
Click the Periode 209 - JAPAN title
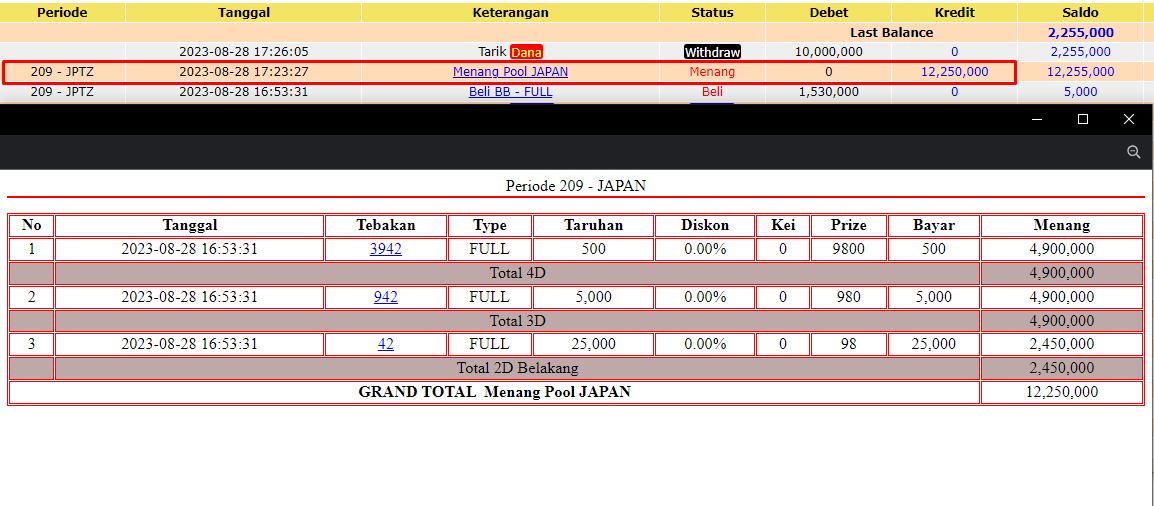click(576, 185)
